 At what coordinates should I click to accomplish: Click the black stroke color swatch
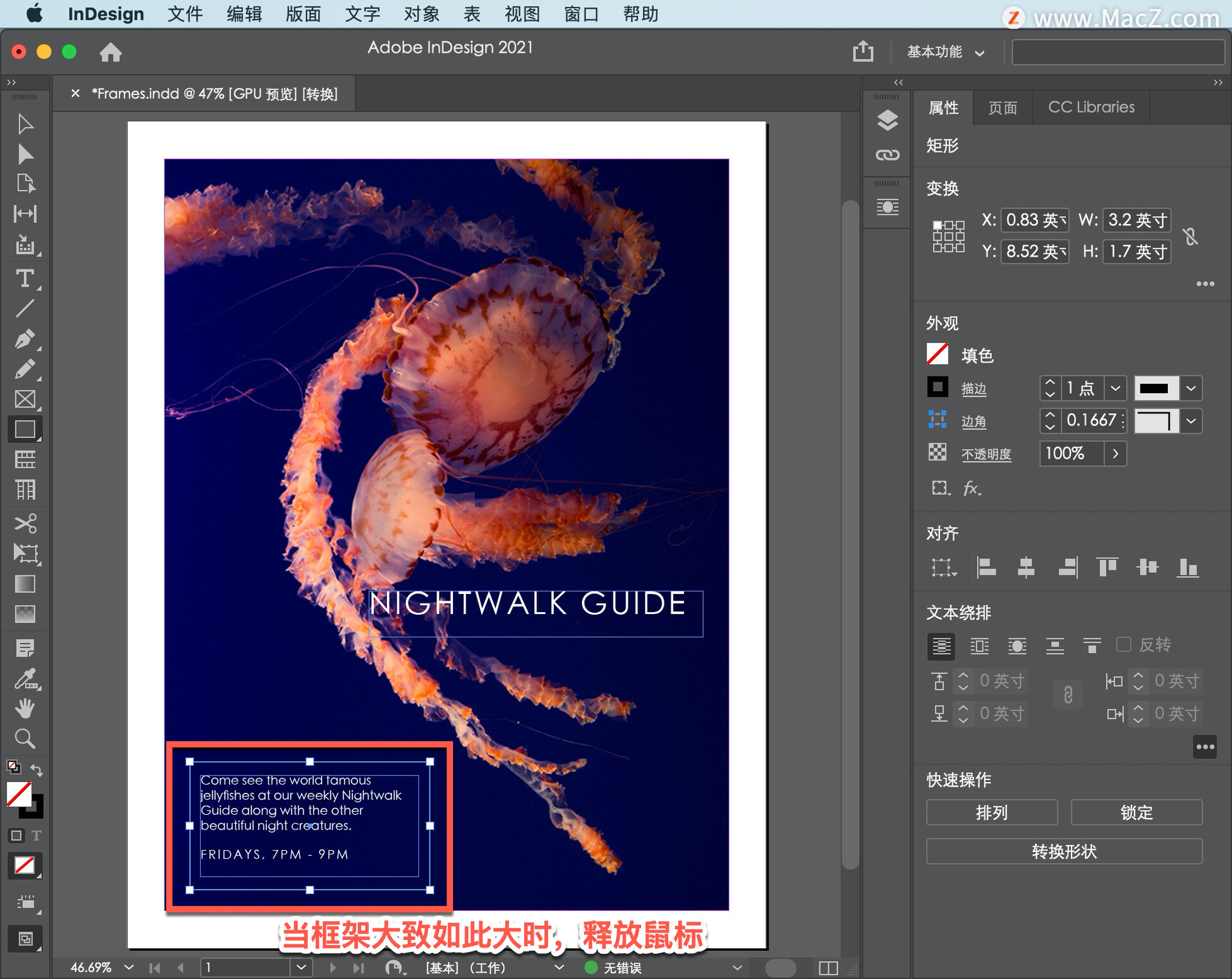937,387
